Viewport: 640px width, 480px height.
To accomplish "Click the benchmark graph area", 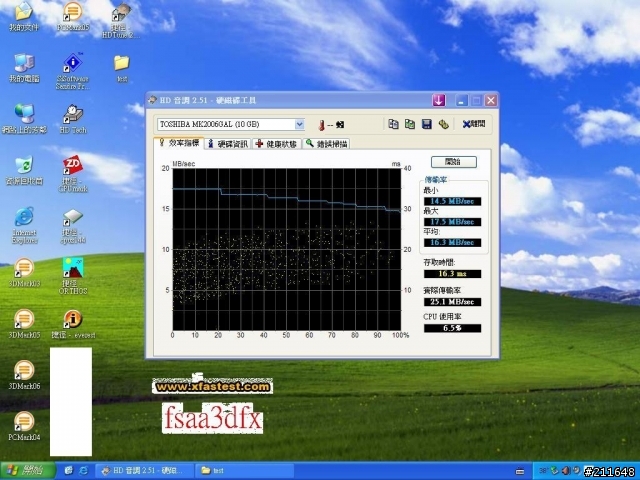I will [x=287, y=249].
